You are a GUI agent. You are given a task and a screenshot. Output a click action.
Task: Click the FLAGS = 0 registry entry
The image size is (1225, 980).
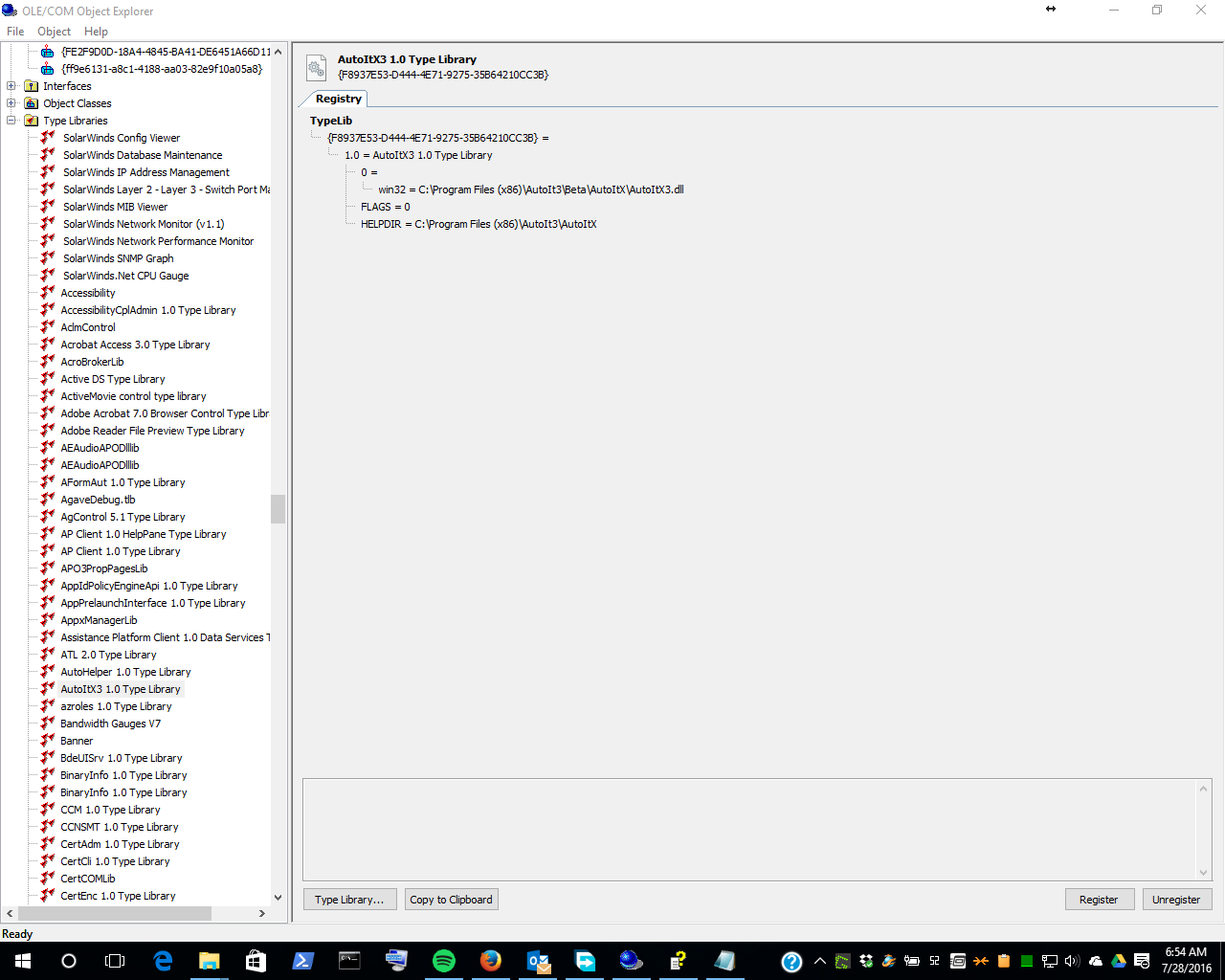386,207
